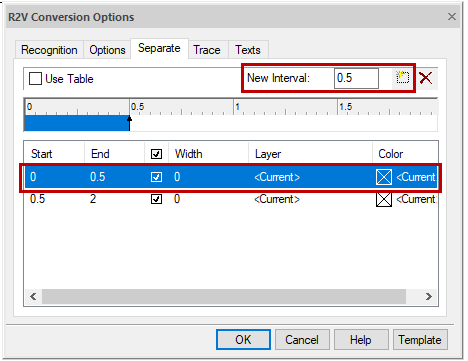Click the left arrow of the horizontal scrollbar
Viewport: 468px width, 361px height.
33,296
